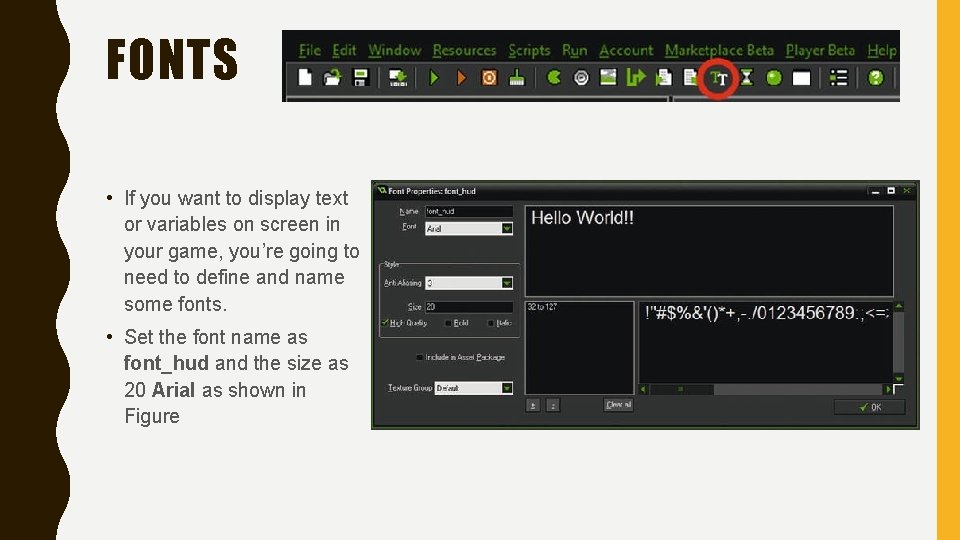Create a room with white rectangle icon
960x540 pixels.
pos(801,78)
